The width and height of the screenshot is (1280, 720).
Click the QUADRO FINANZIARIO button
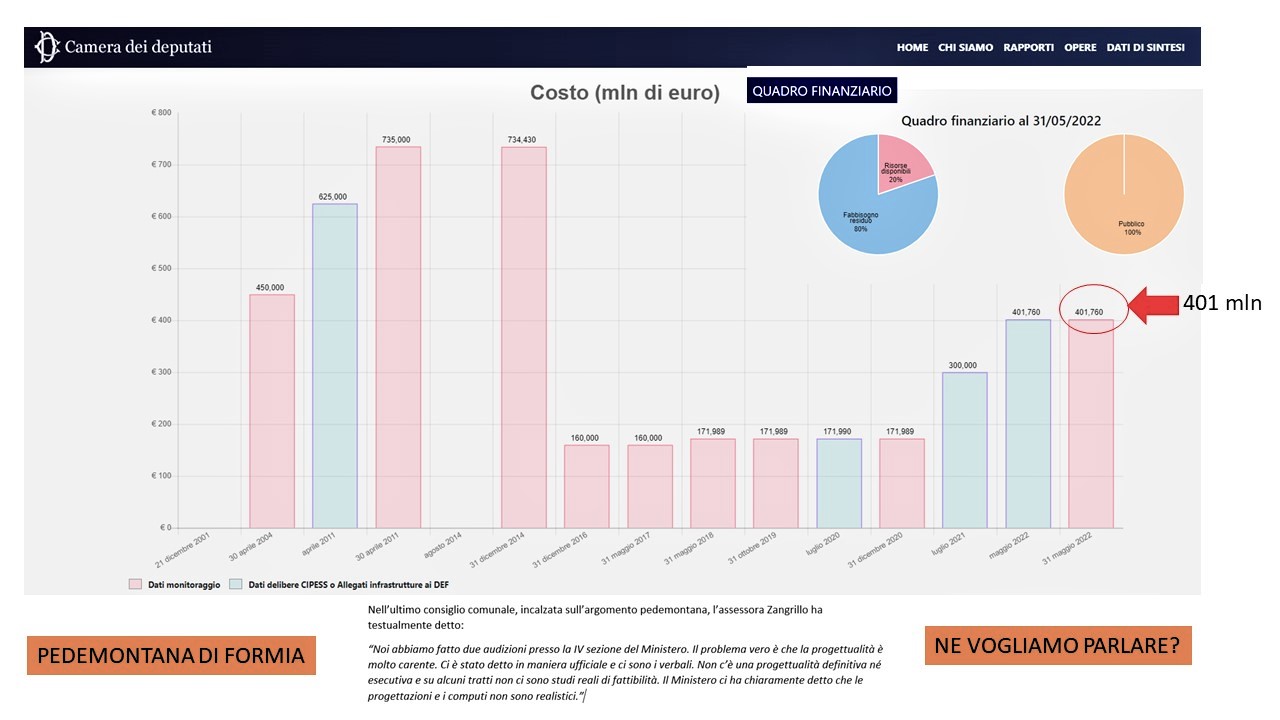pyautogui.click(x=821, y=91)
